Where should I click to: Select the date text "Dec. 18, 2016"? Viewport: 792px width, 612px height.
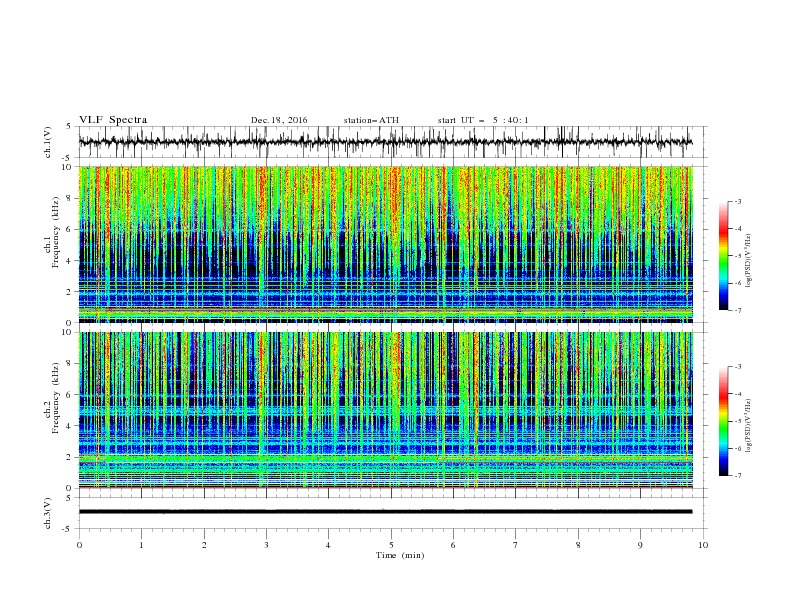point(279,120)
